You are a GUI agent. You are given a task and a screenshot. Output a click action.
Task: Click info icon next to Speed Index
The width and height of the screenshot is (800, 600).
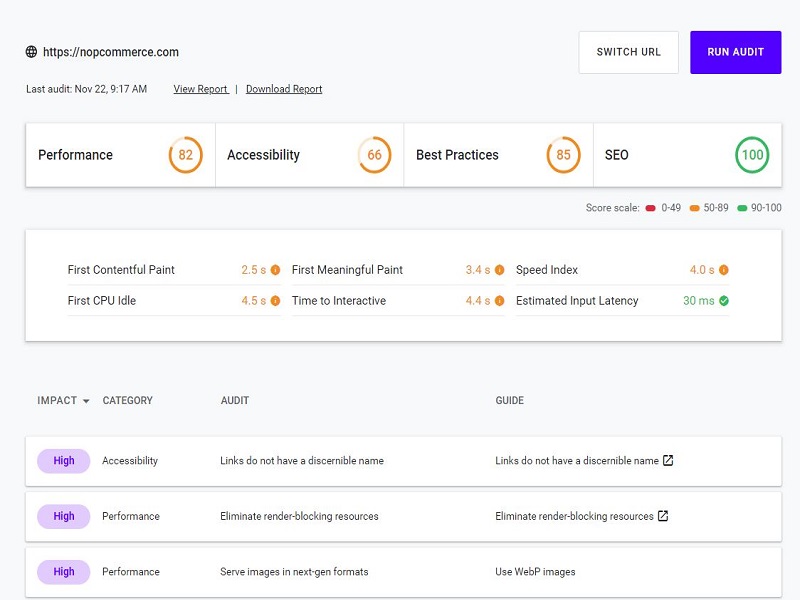tap(723, 270)
